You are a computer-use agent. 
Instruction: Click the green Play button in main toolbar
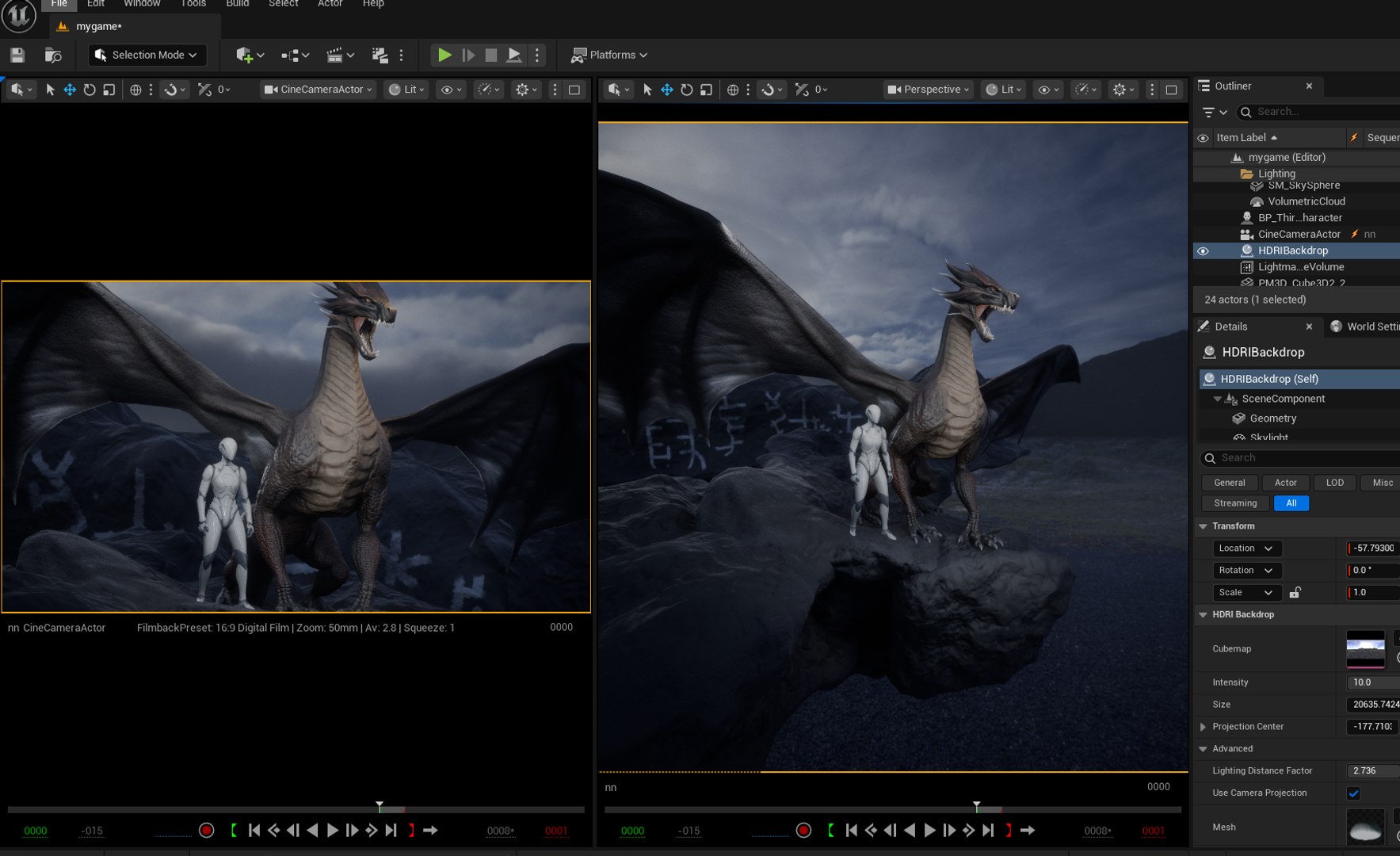pyautogui.click(x=444, y=55)
